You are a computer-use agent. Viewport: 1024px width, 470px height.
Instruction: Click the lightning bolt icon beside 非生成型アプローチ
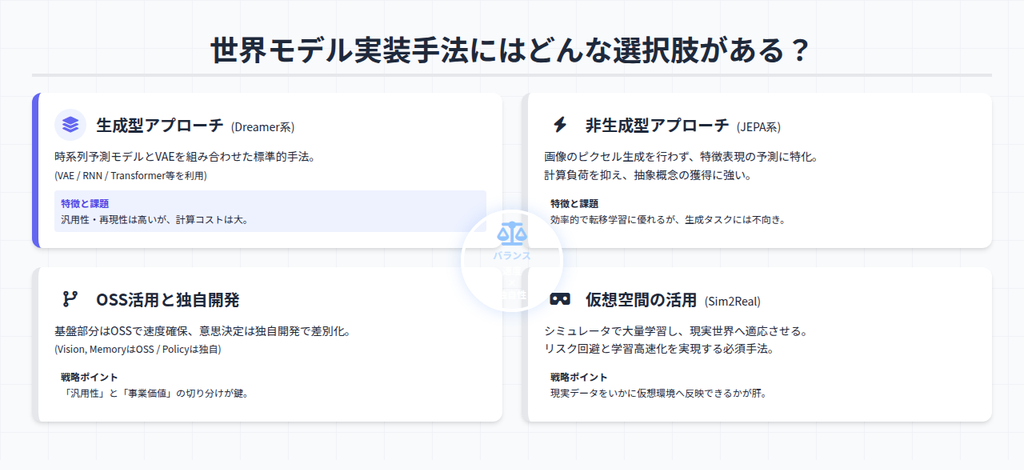pos(560,125)
